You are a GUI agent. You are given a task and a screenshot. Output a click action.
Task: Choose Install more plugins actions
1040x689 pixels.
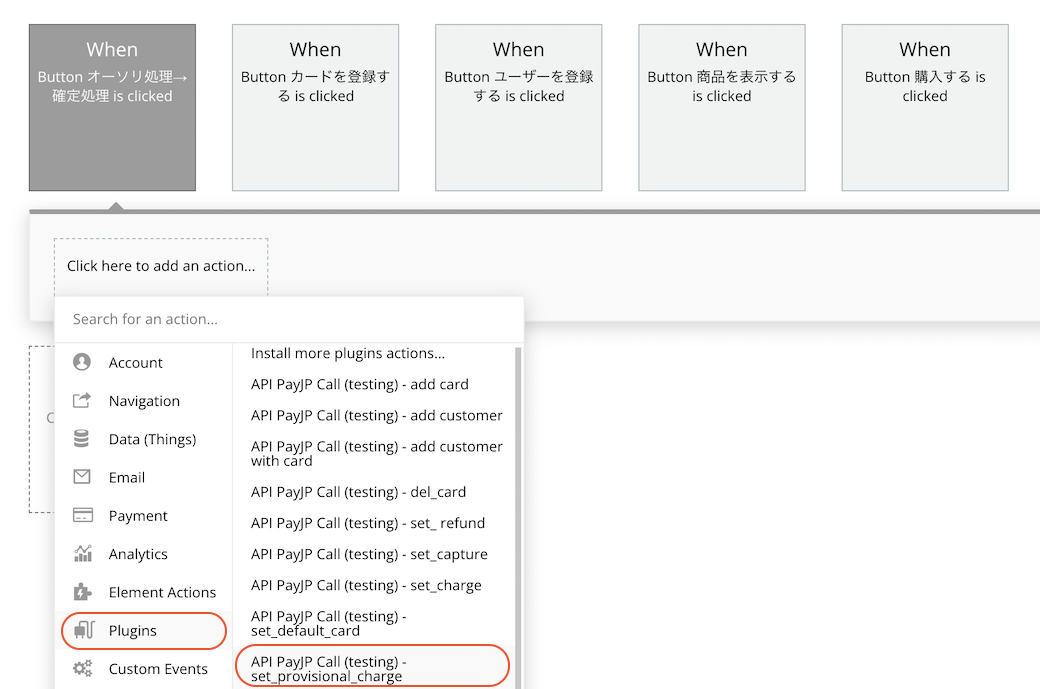pyautogui.click(x=348, y=353)
